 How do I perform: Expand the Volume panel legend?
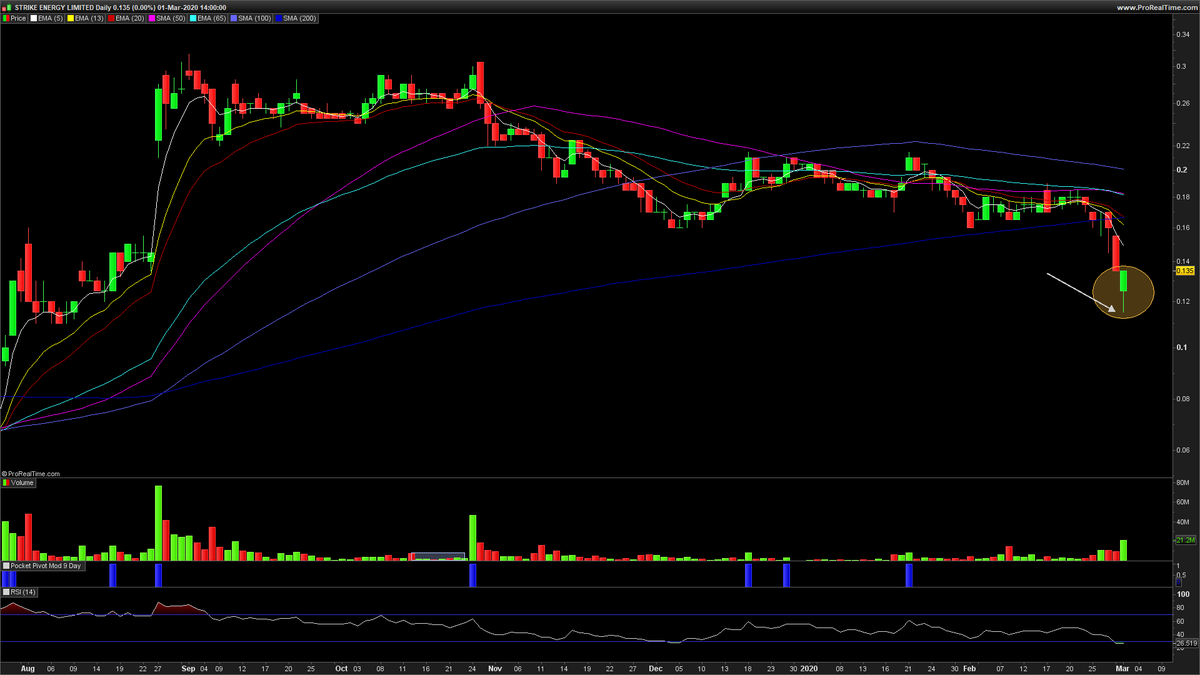click(5, 482)
